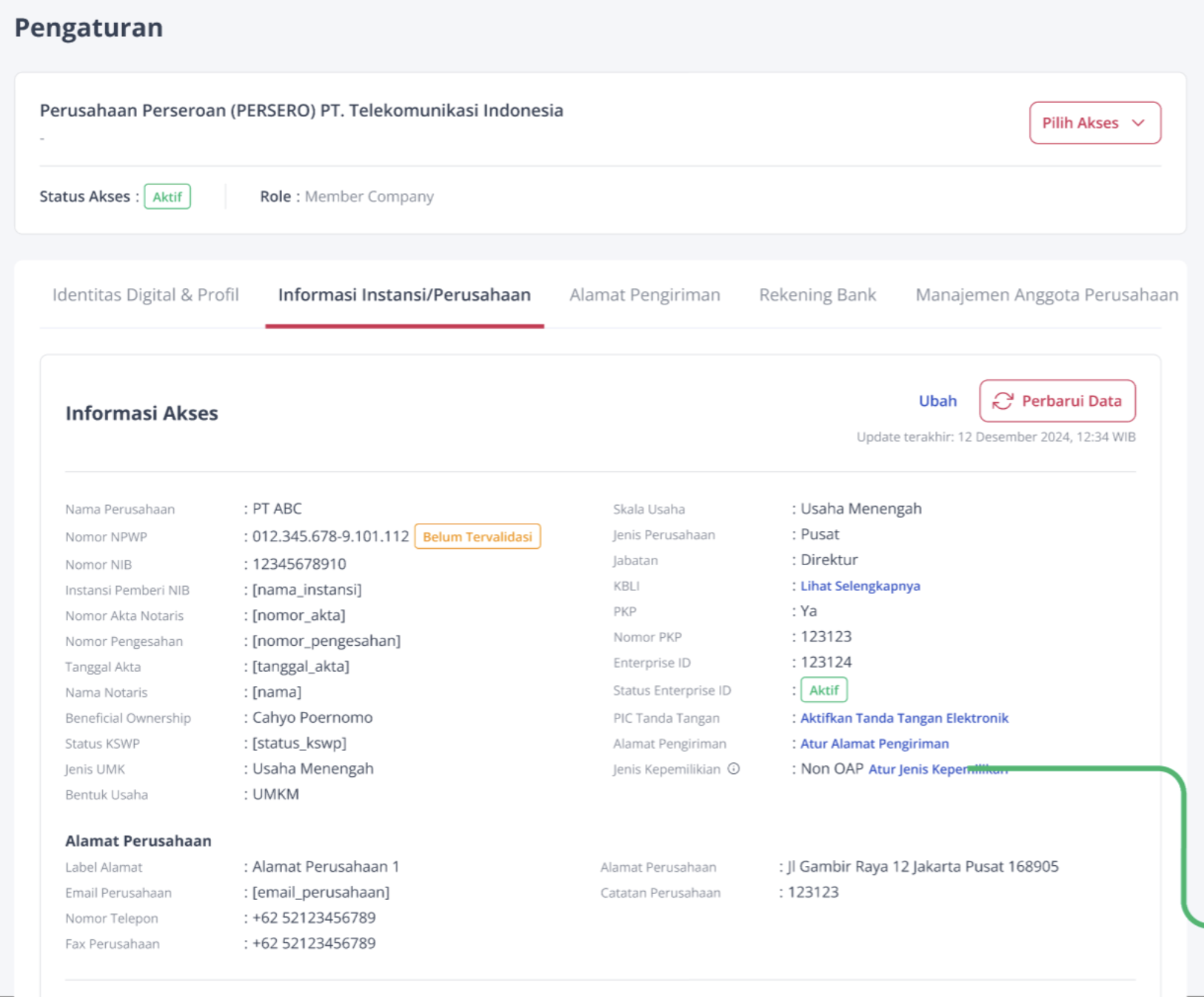
Task: Switch to Identitas Digital & Profil tab
Action: tap(146, 295)
